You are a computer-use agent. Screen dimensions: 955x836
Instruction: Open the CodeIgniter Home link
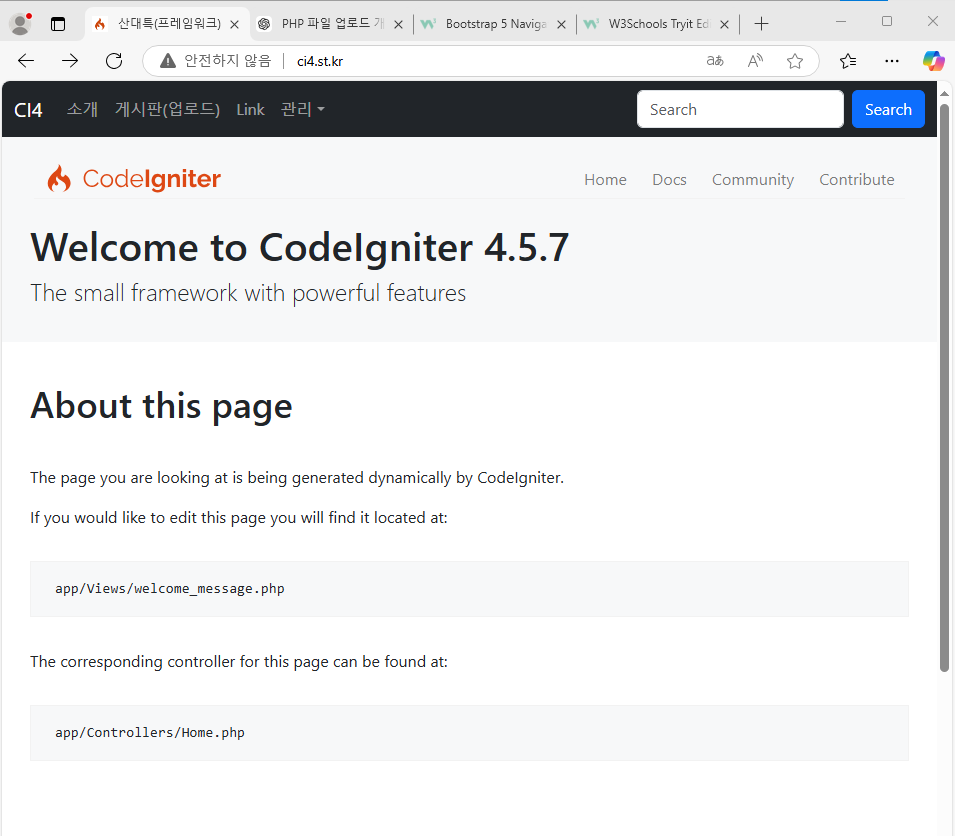(605, 180)
